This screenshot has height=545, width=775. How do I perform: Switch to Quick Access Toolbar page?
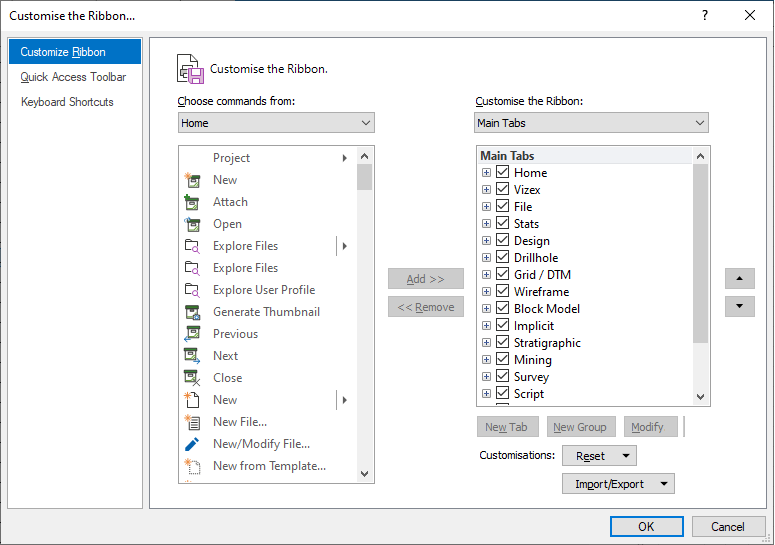(73, 77)
